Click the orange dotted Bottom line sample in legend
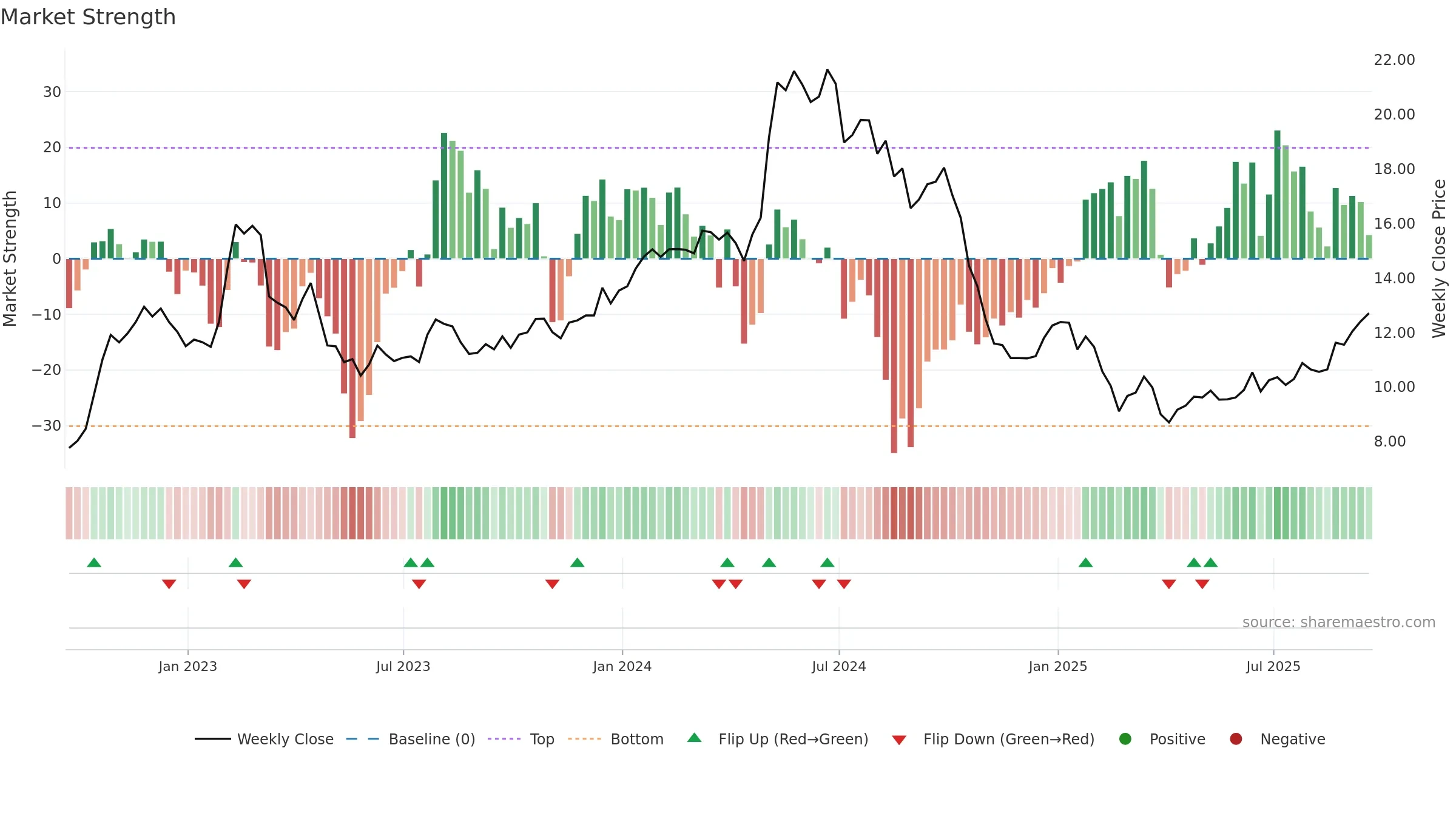The height and width of the screenshot is (819, 1456). pyautogui.click(x=585, y=739)
